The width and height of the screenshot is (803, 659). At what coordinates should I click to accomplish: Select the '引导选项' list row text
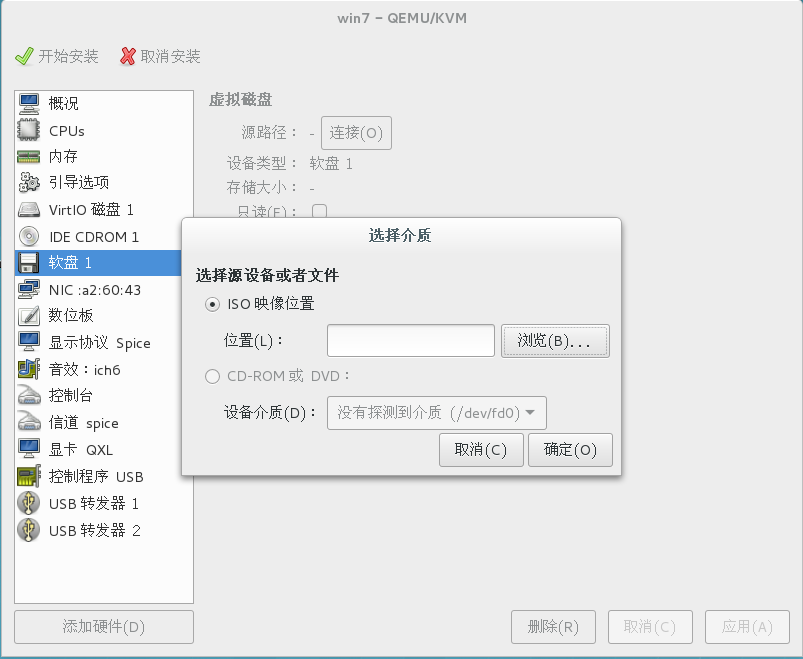point(79,182)
